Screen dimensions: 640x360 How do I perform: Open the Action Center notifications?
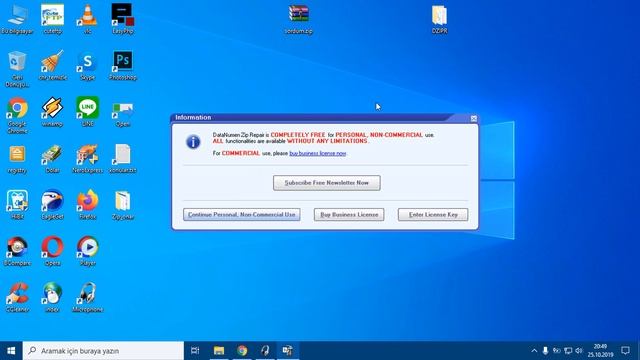pos(625,351)
